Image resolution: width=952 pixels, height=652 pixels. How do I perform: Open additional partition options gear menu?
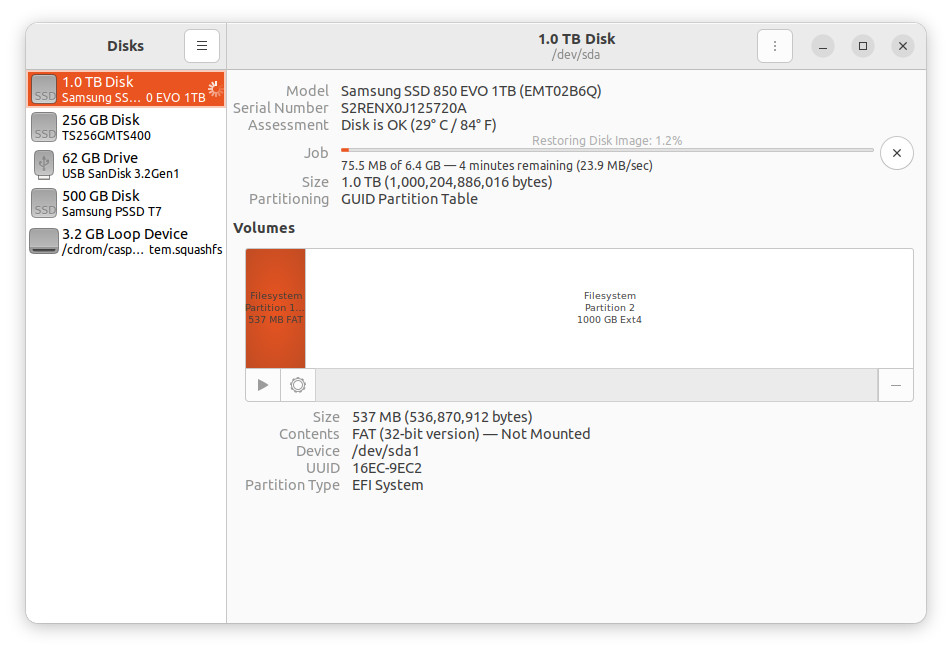(x=297, y=385)
